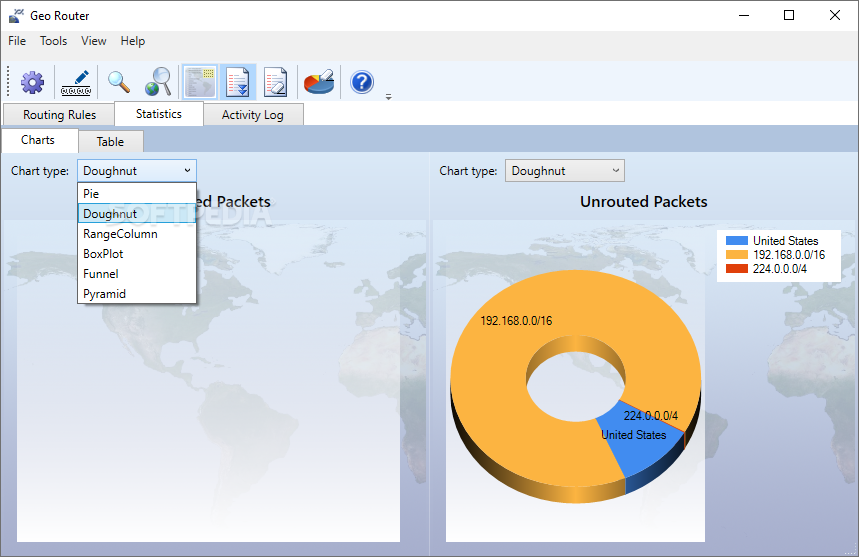Click the '224.0.0.0/4' doughnut slice label
859x557 pixels.
(x=651, y=416)
